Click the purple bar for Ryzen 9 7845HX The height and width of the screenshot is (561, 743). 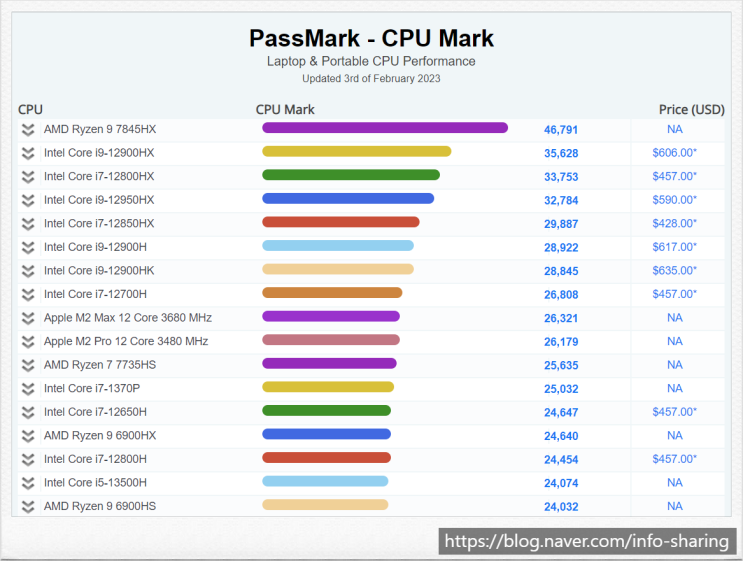click(x=385, y=128)
